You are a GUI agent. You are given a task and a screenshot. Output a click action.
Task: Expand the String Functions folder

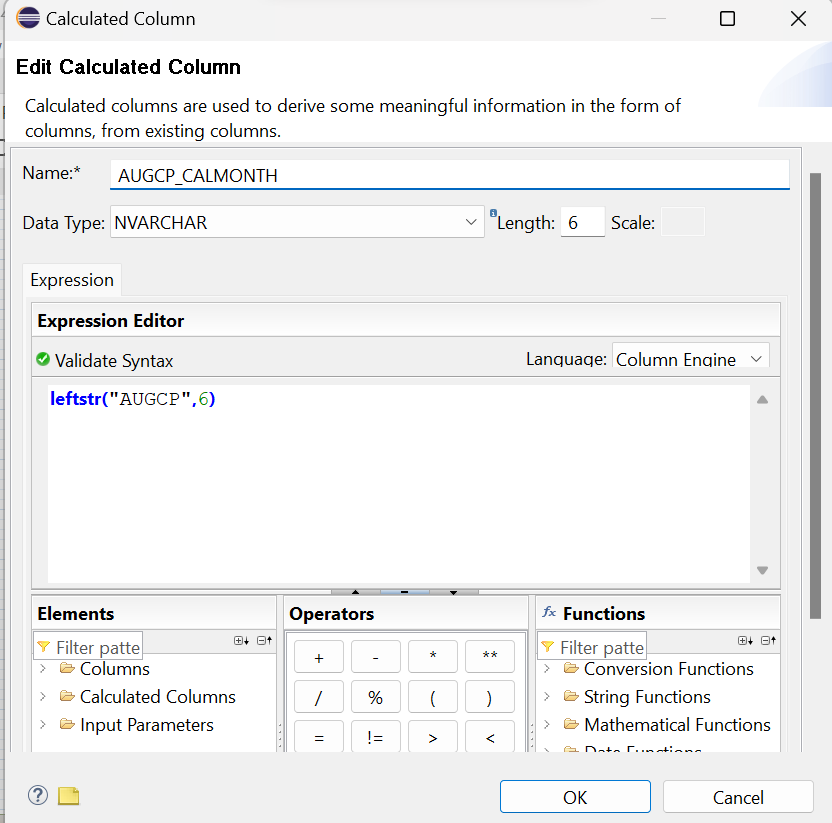click(547, 697)
